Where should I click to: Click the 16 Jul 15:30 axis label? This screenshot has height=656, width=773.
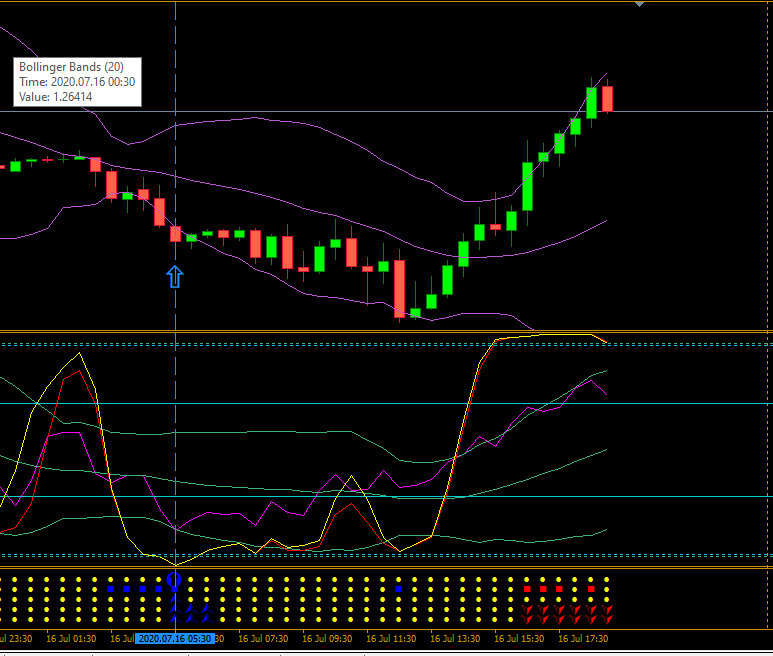pyautogui.click(x=519, y=639)
